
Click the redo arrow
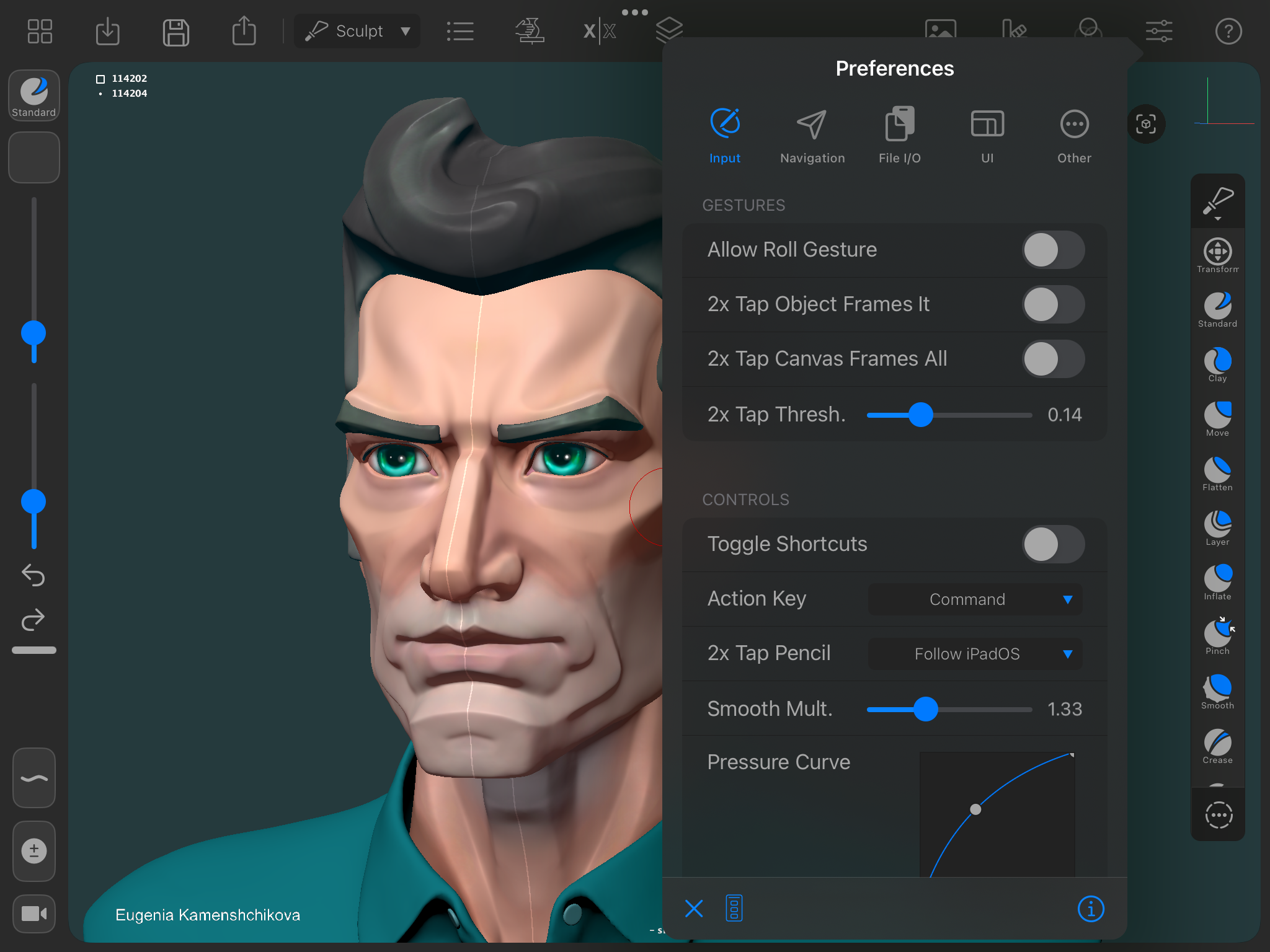[x=33, y=619]
